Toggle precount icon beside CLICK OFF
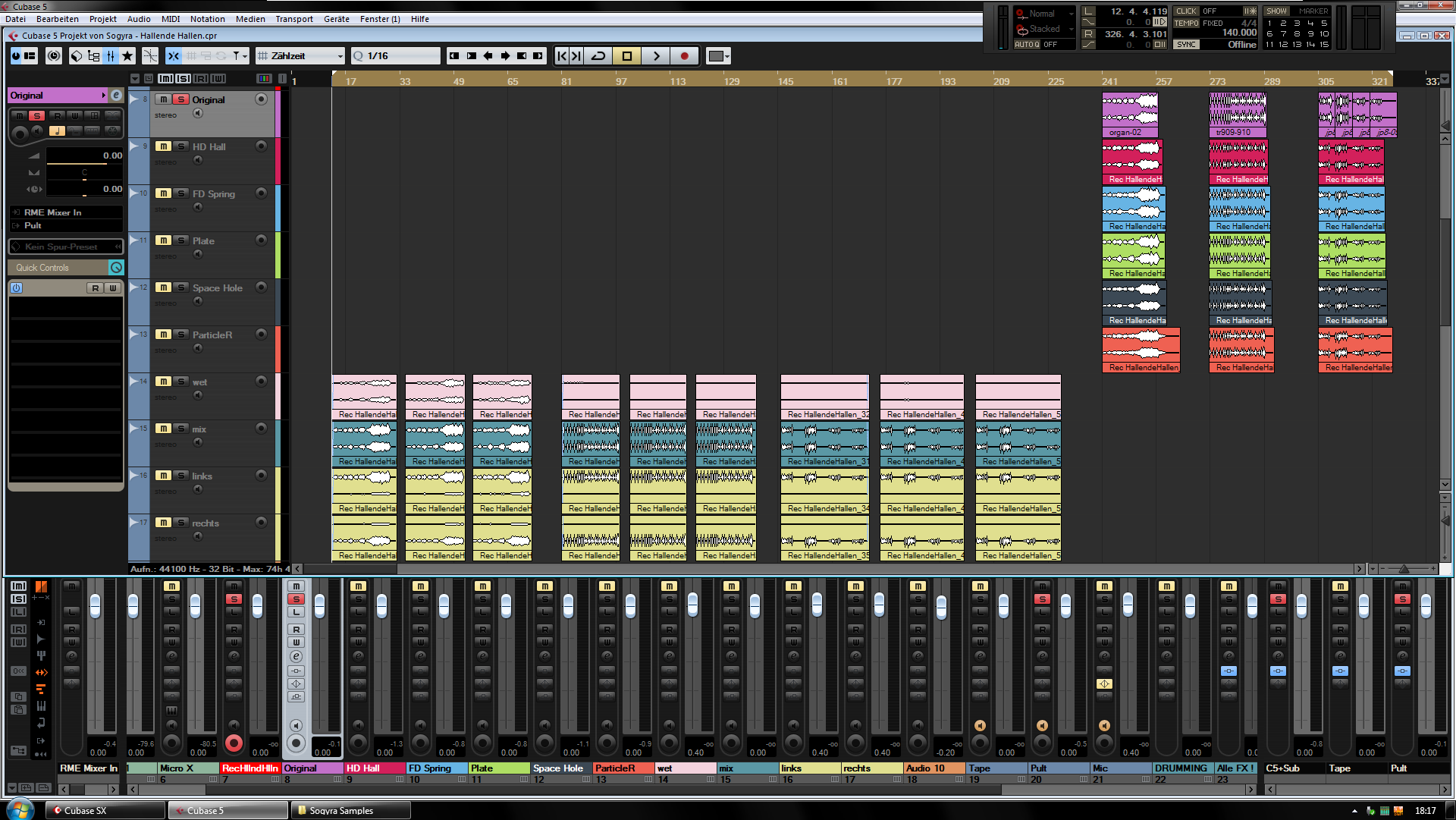 coord(1250,11)
